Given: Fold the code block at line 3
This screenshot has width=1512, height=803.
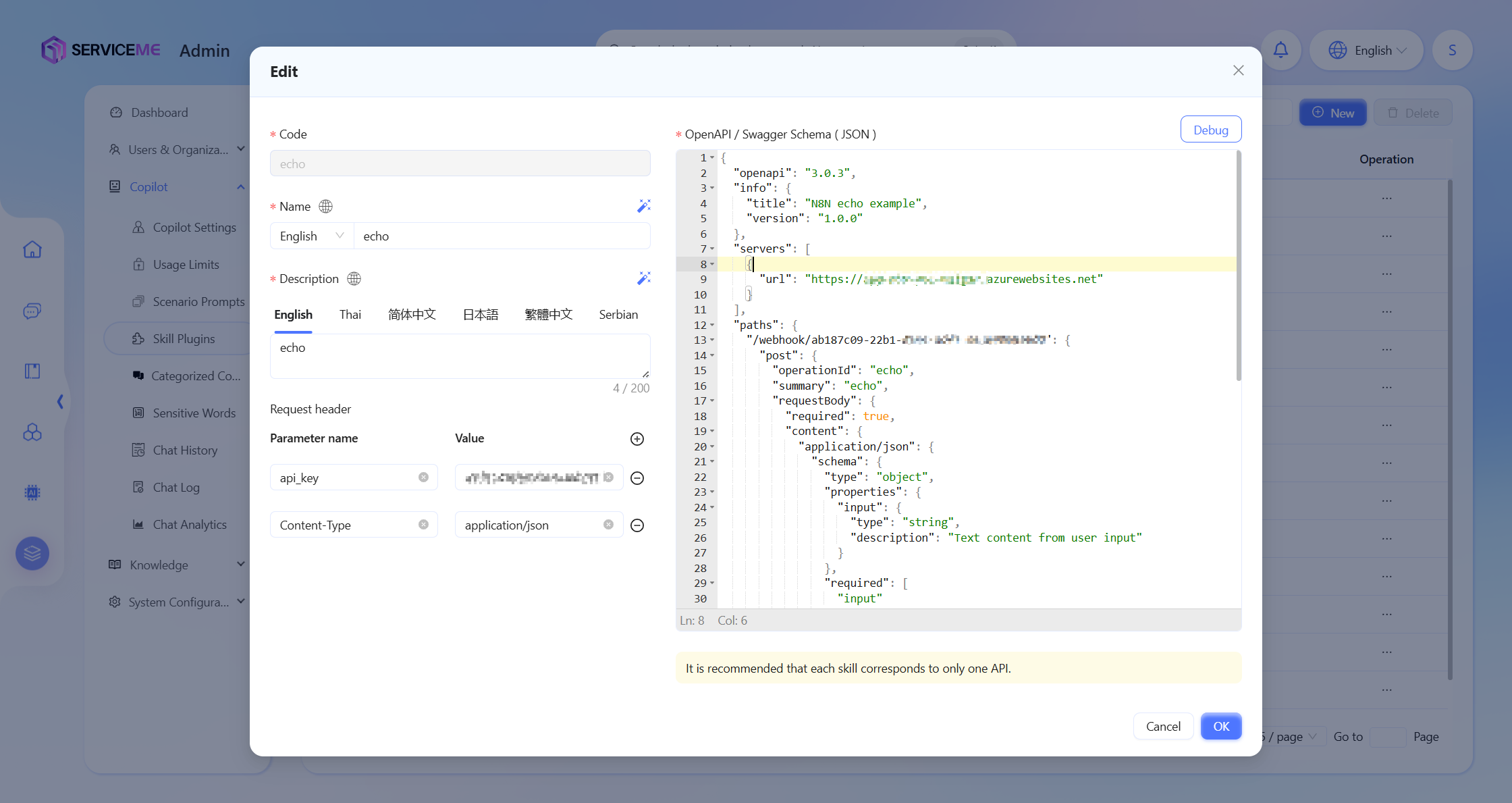Looking at the screenshot, I should pyautogui.click(x=712, y=188).
